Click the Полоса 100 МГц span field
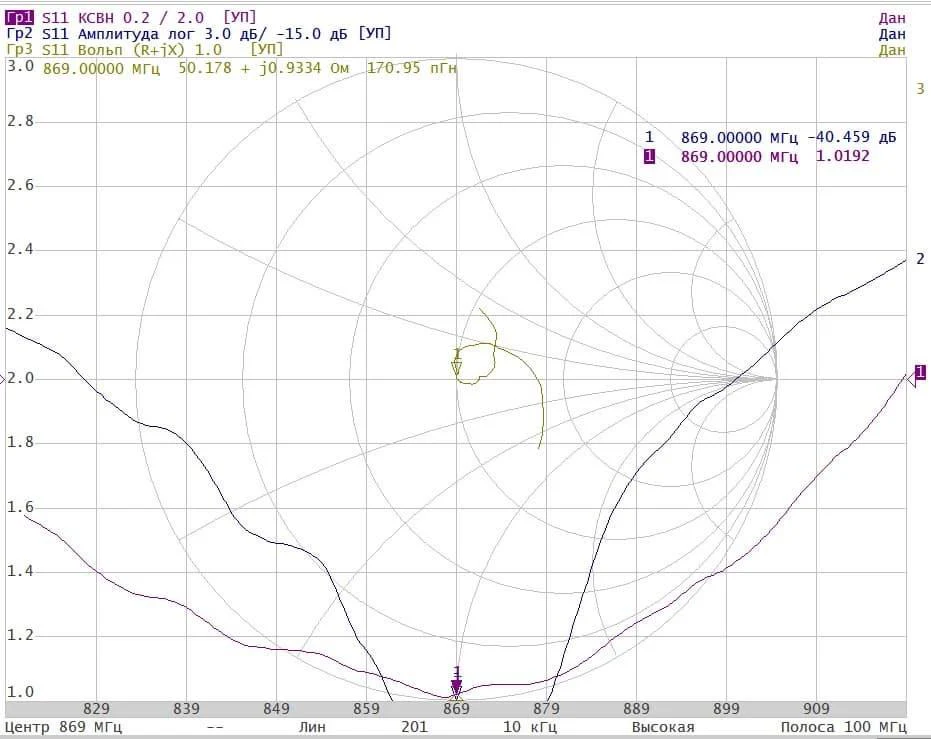This screenshot has width=931, height=739. pyautogui.click(x=843, y=727)
